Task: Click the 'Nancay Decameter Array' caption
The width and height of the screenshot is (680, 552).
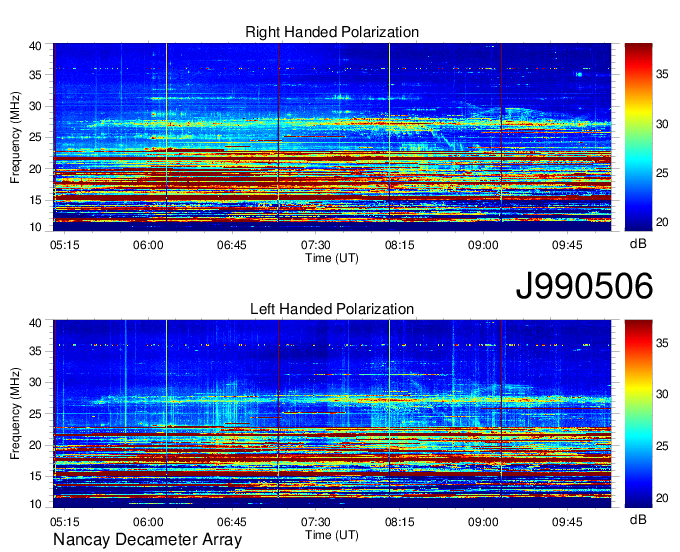Action: (x=147, y=540)
